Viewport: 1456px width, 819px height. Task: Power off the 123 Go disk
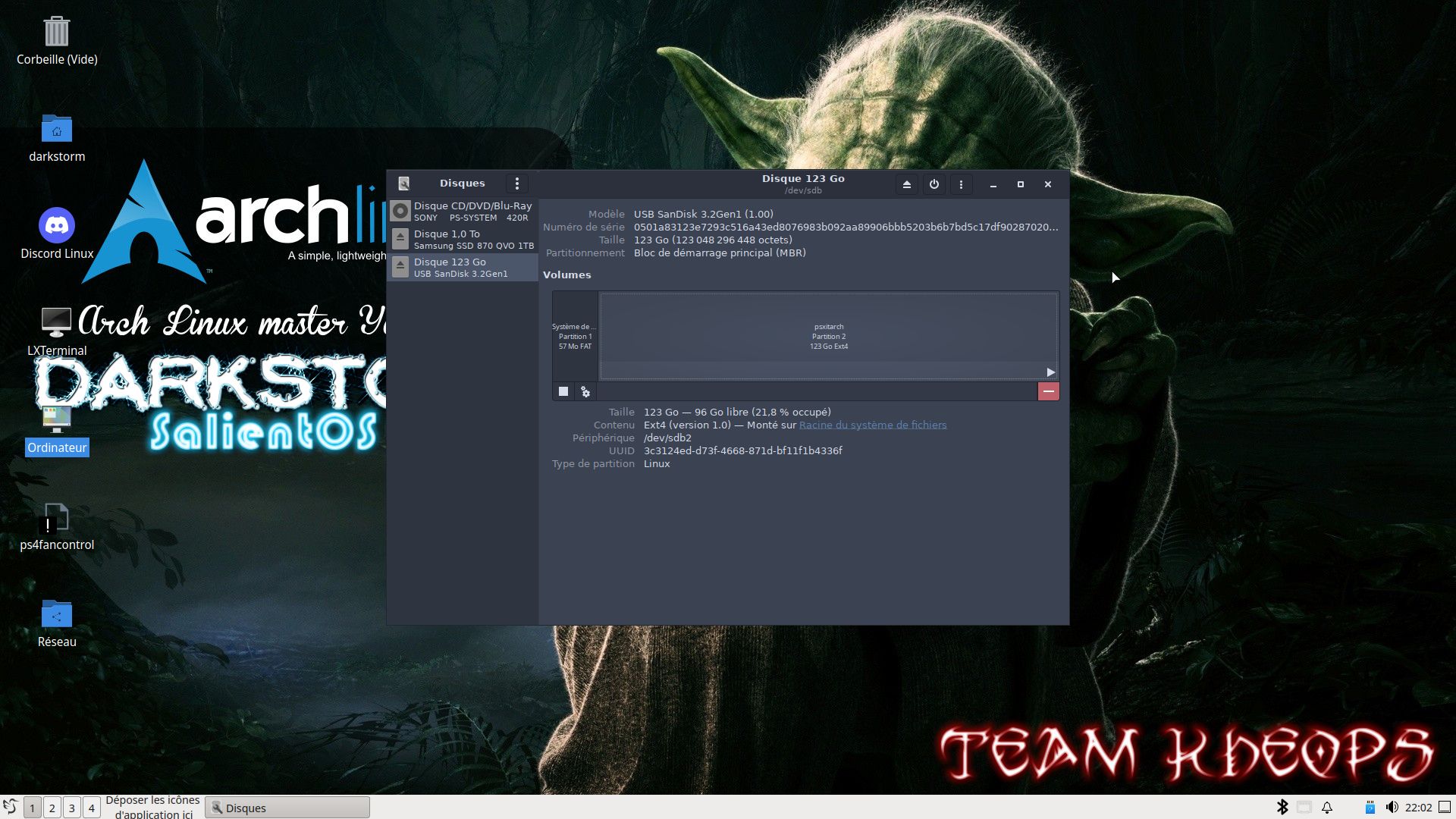tap(934, 184)
